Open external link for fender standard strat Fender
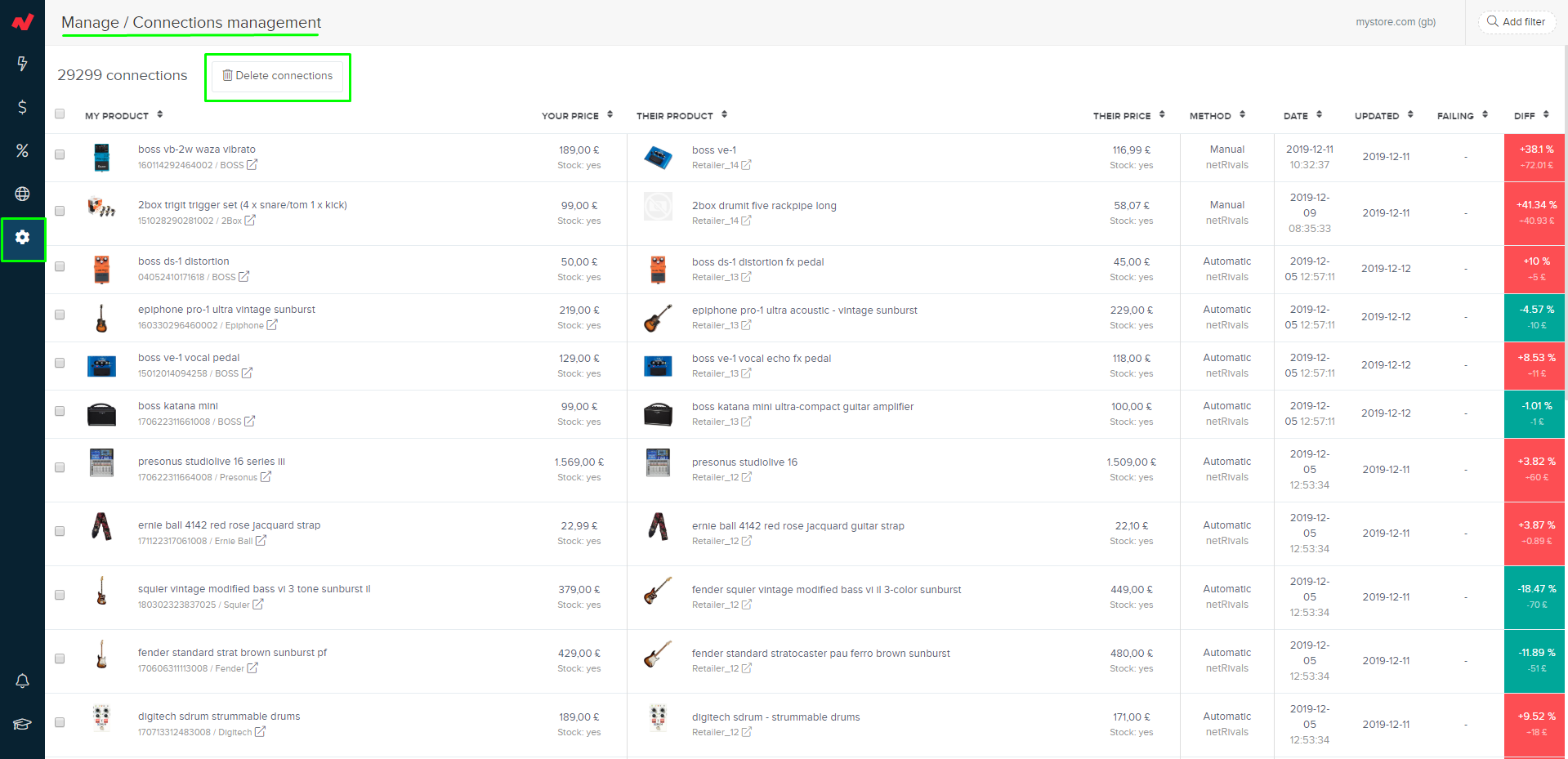The width and height of the screenshot is (1568, 759). click(252, 667)
